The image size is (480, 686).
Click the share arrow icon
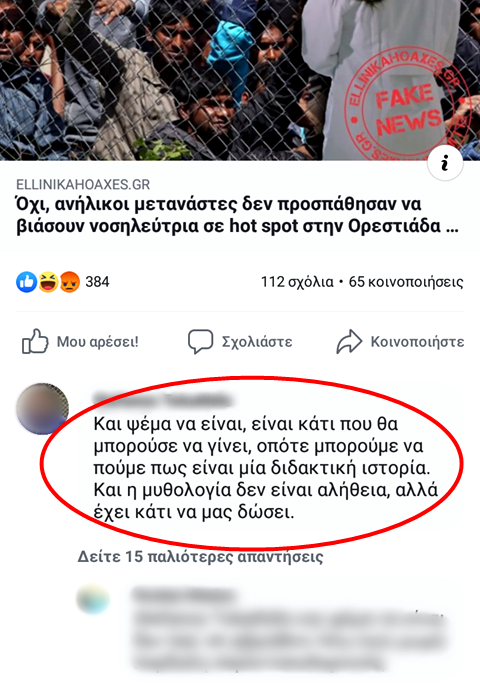349,341
